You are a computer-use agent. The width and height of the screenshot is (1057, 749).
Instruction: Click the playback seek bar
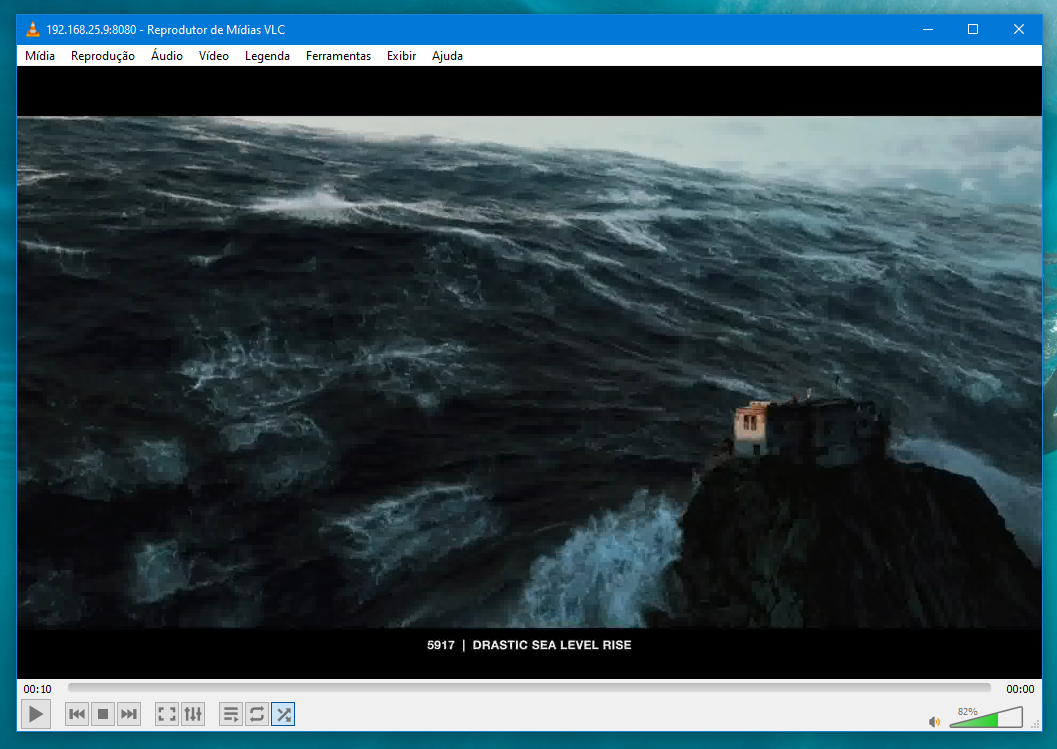[529, 688]
